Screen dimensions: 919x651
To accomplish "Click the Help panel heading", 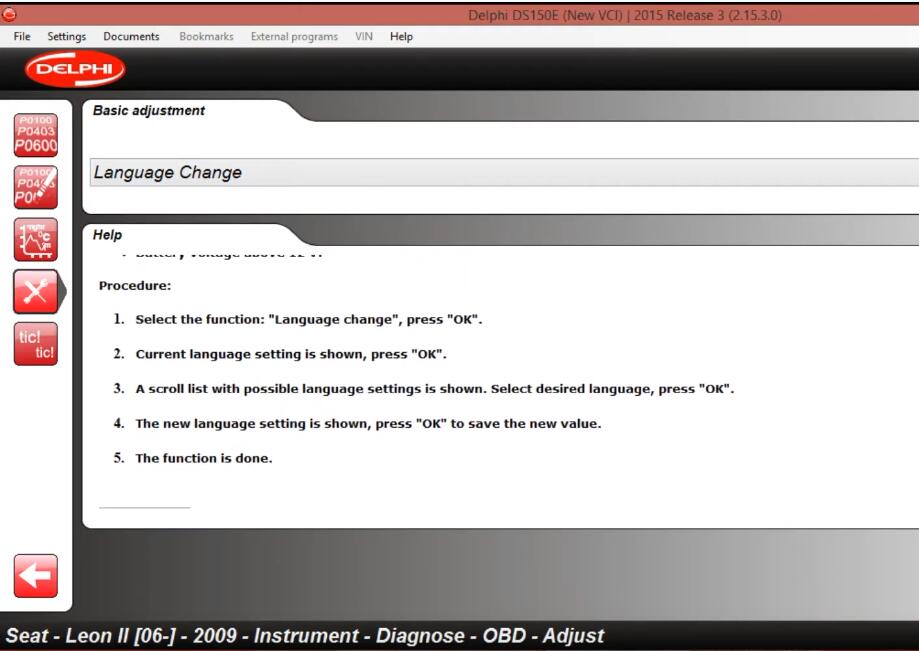I will [x=107, y=234].
